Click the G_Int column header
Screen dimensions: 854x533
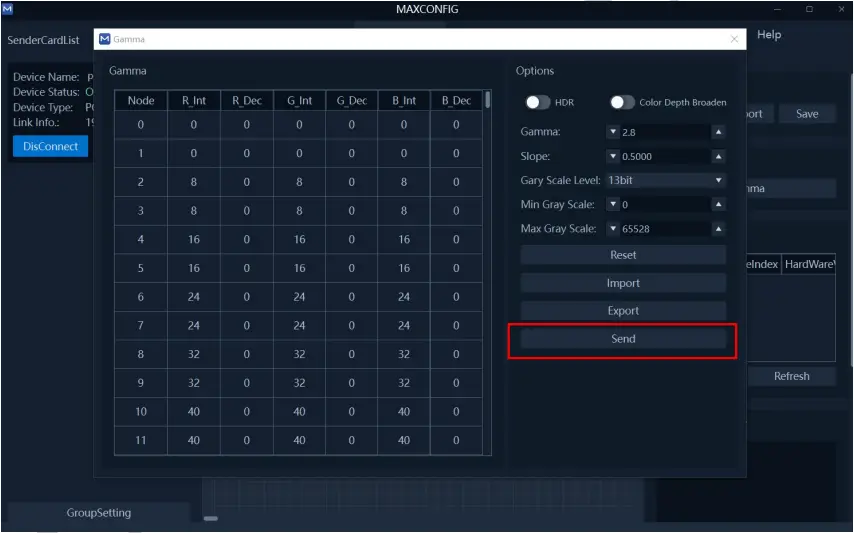tap(299, 101)
